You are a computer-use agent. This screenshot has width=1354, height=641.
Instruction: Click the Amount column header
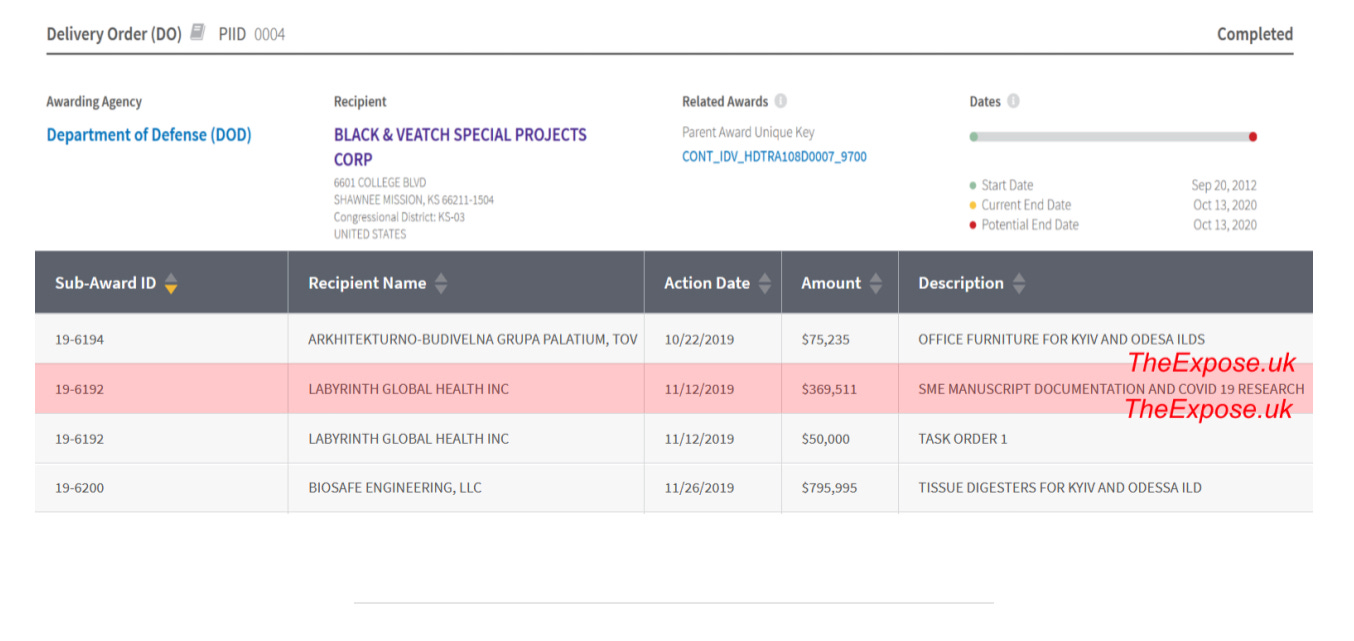[x=840, y=283]
